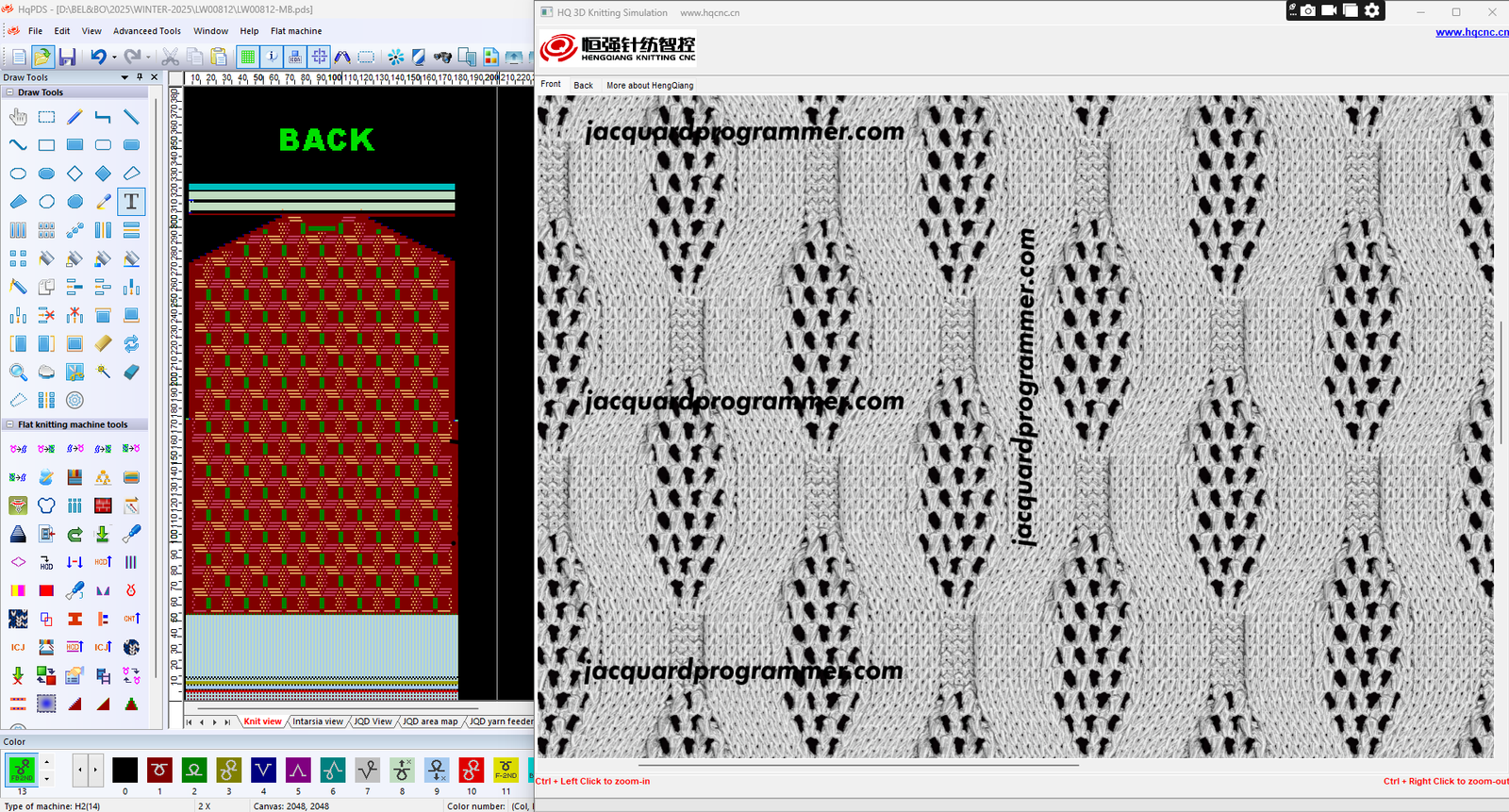The width and height of the screenshot is (1509, 812).
Task: Collapse Flat knitting machine tools section
Action: 9,424
